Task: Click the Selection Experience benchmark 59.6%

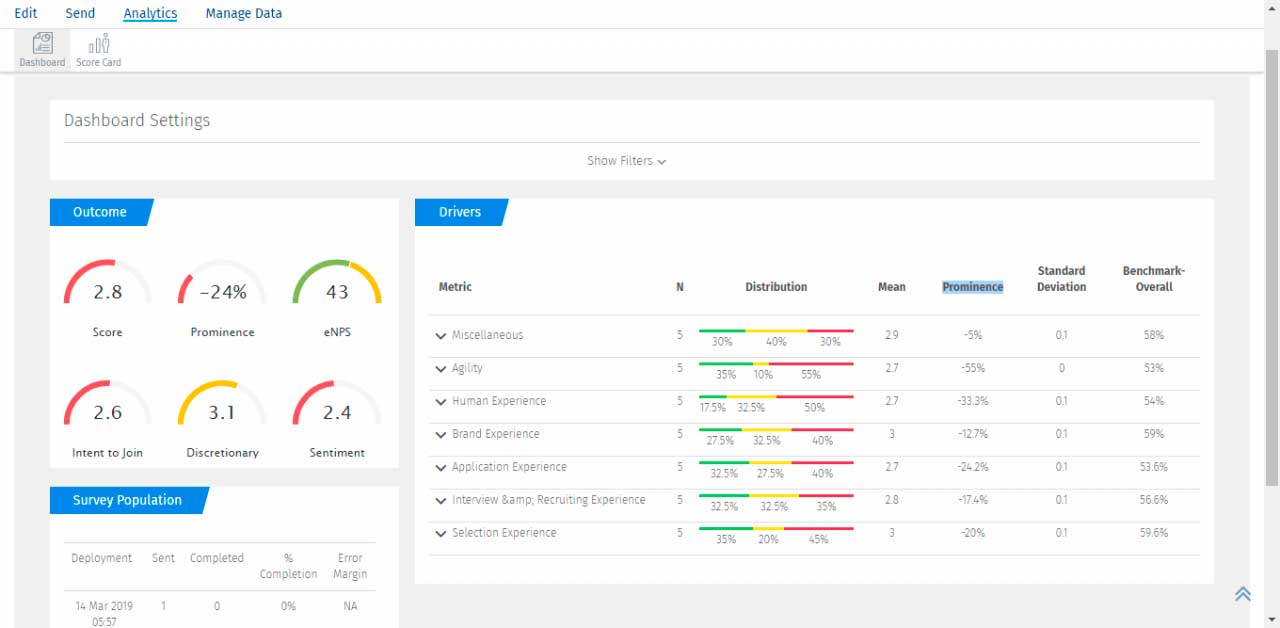Action: [1154, 533]
